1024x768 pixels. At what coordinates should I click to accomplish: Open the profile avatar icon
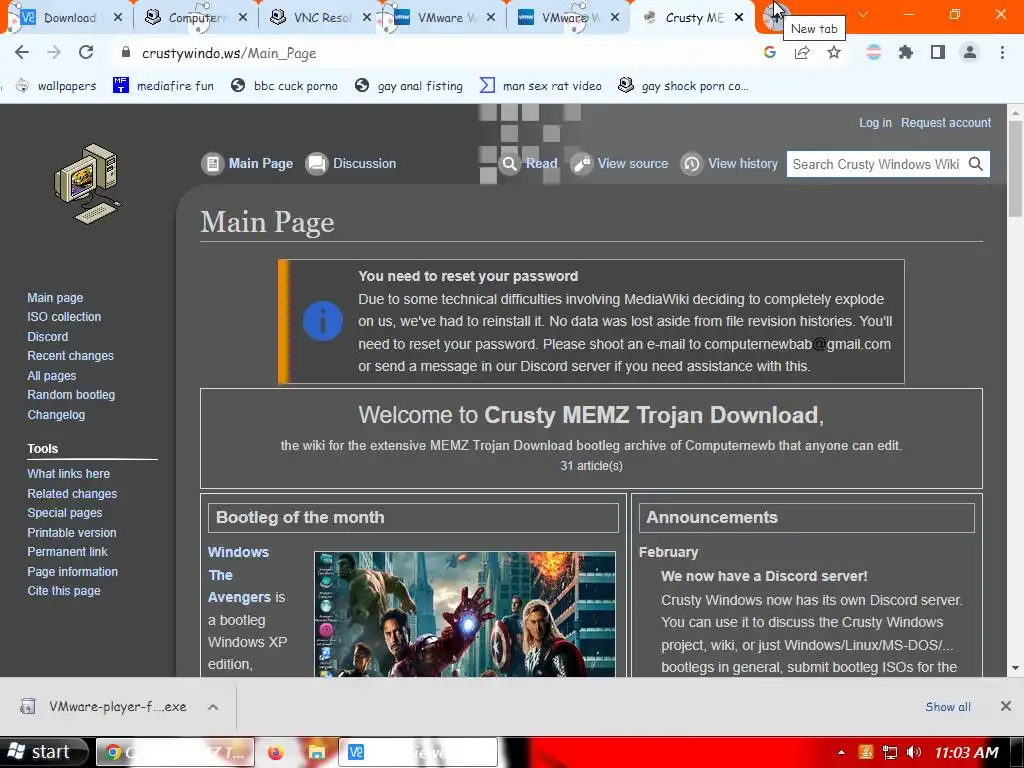click(970, 52)
